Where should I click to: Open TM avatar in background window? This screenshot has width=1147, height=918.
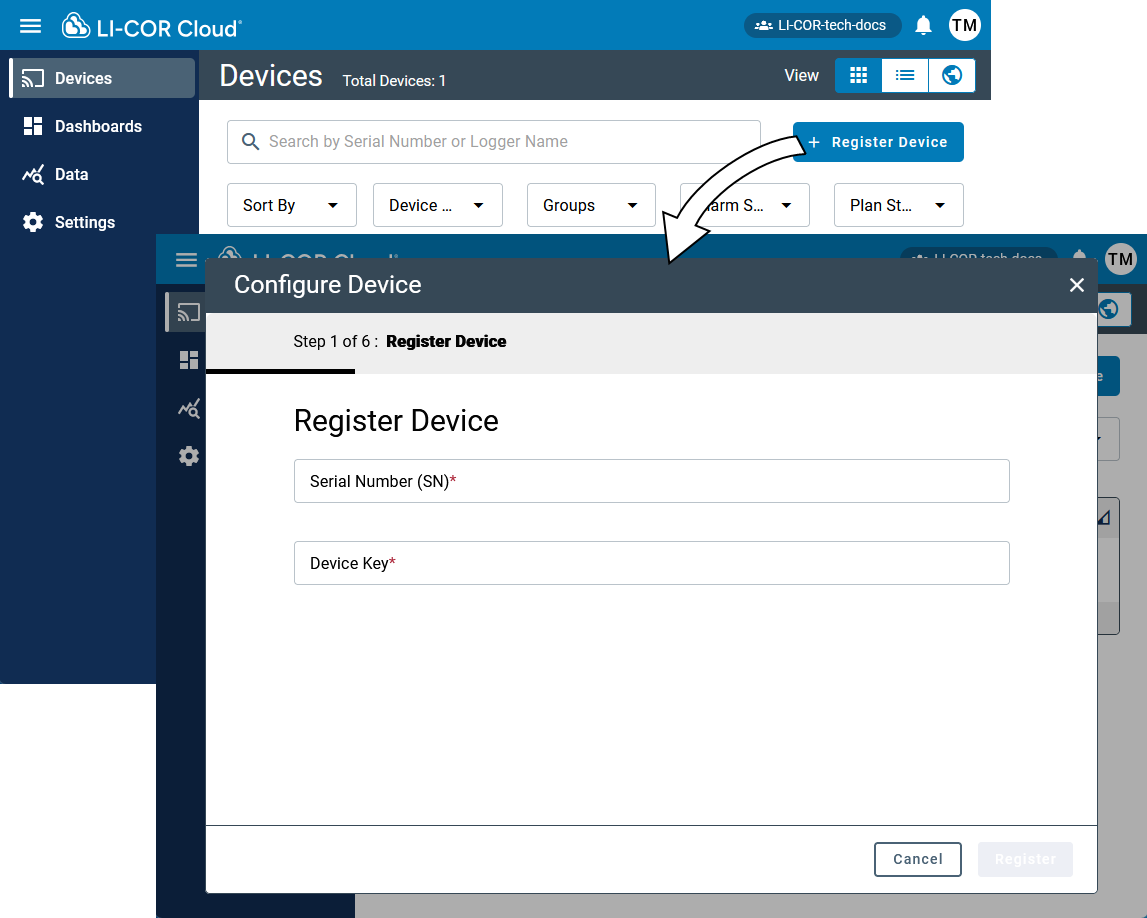point(1120,260)
